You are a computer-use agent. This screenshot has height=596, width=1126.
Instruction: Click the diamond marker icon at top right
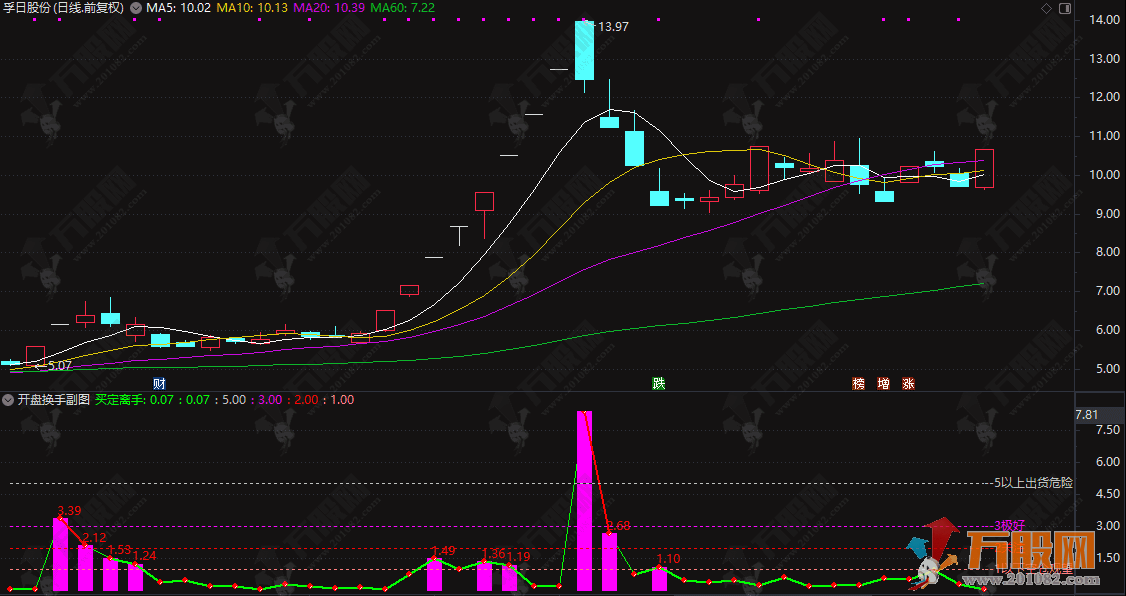point(1046,8)
